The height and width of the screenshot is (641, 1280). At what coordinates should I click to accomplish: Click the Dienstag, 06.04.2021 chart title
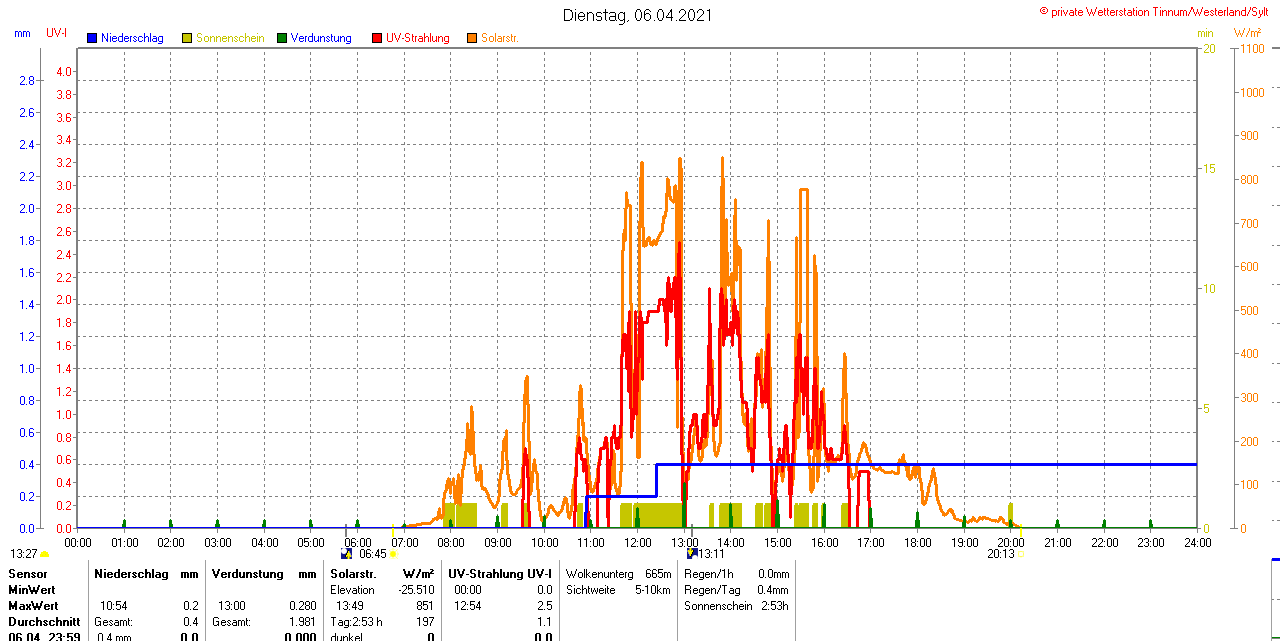[x=638, y=15]
